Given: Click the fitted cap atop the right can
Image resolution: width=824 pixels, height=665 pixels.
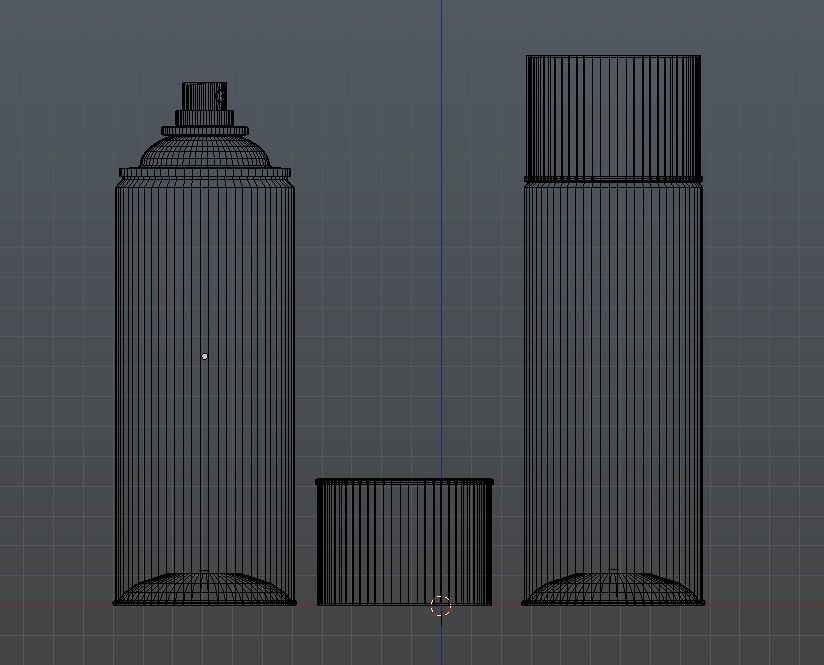Looking at the screenshot, I should coord(613,118).
